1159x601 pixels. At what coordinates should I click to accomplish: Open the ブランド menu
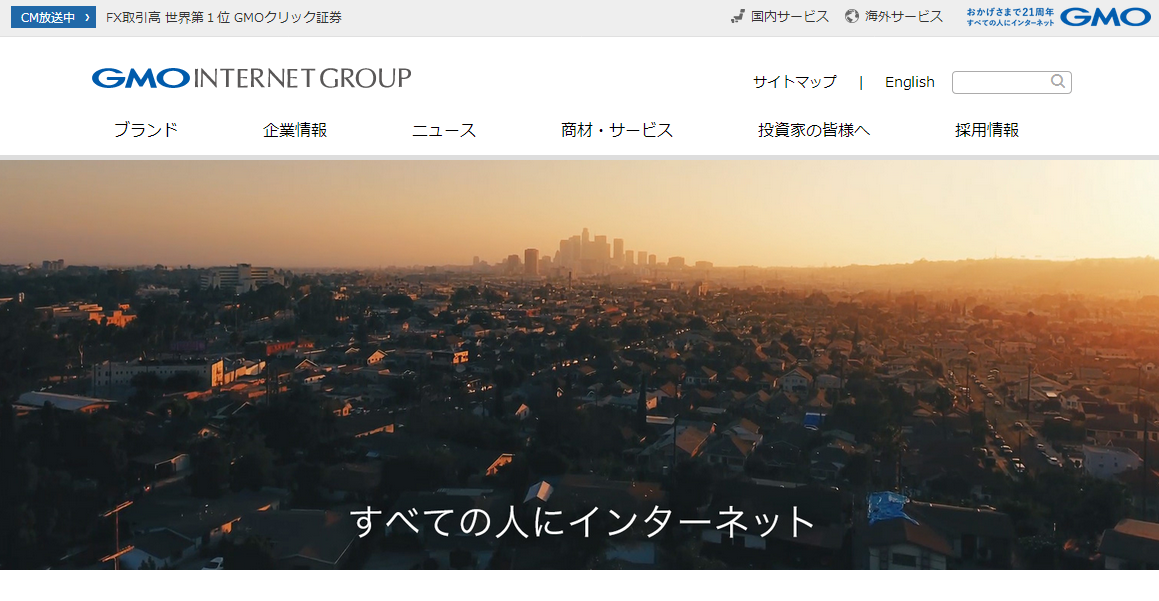(x=146, y=130)
